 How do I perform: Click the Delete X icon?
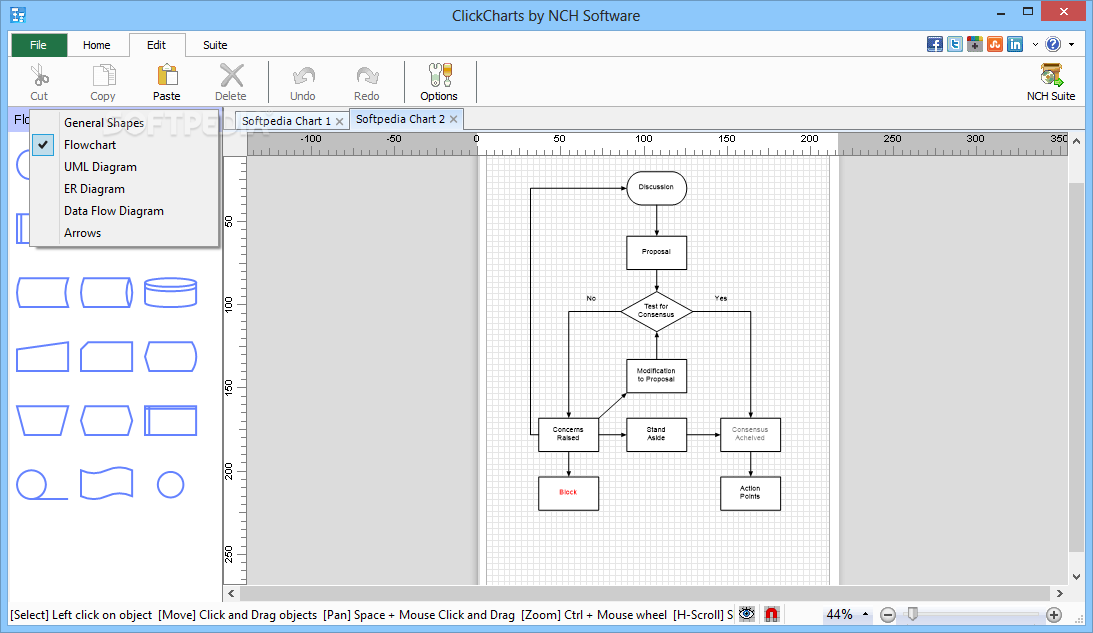click(x=231, y=75)
